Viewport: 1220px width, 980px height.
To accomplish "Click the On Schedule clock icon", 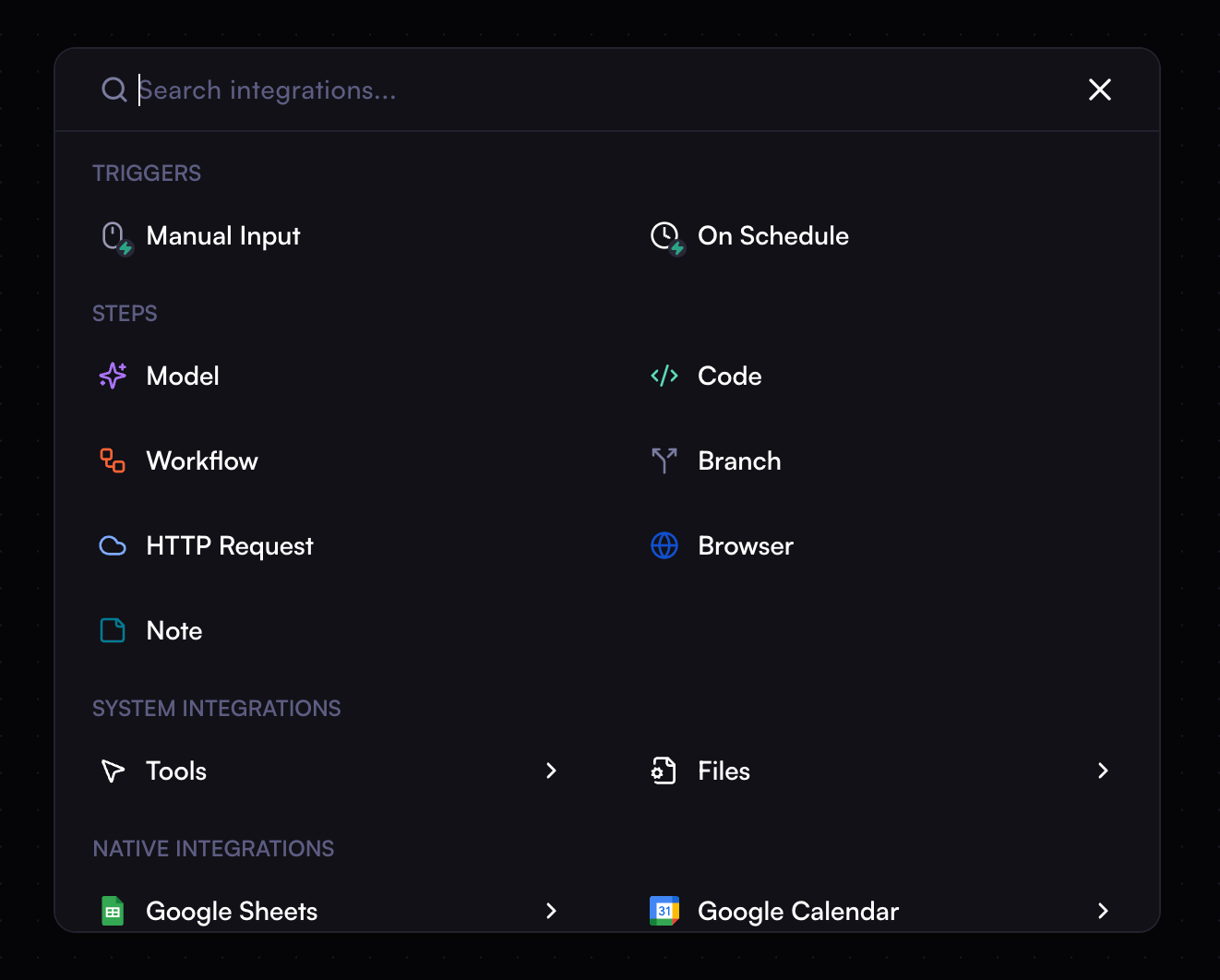I will tap(665, 236).
